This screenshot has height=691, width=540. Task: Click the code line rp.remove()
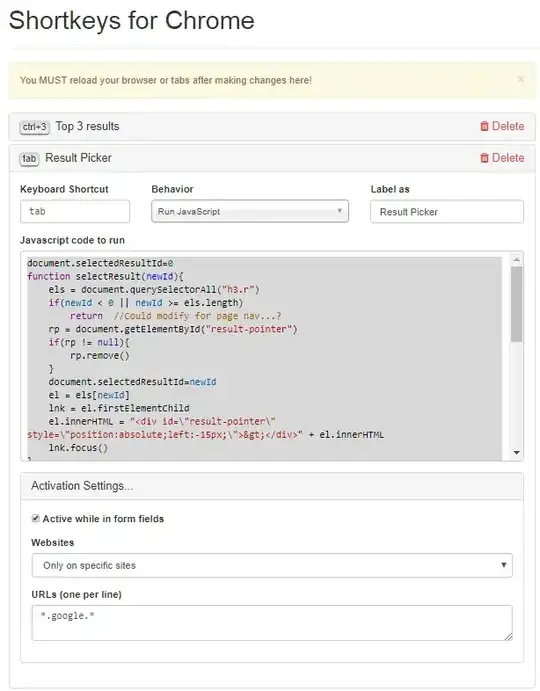pos(100,356)
